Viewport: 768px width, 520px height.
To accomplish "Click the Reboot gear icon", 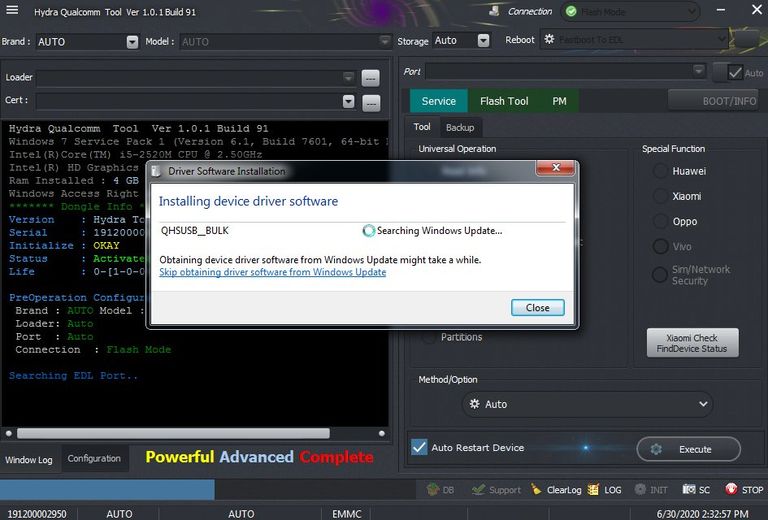I will point(550,39).
